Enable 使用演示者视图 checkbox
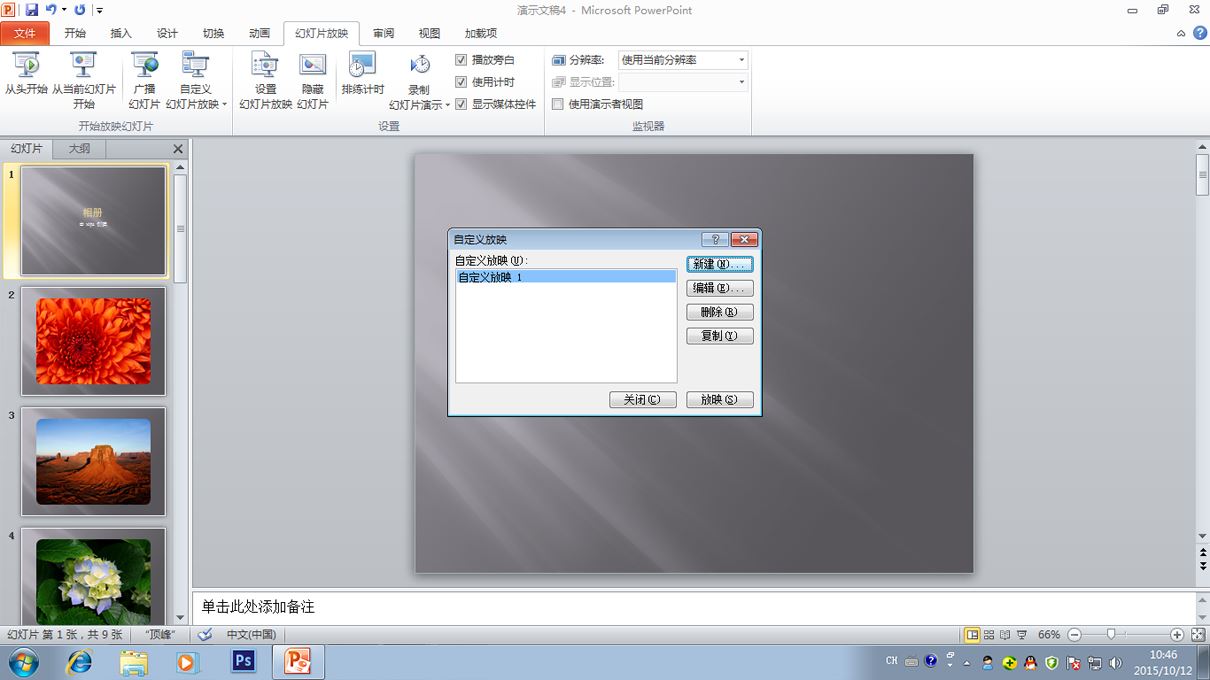 pos(558,104)
